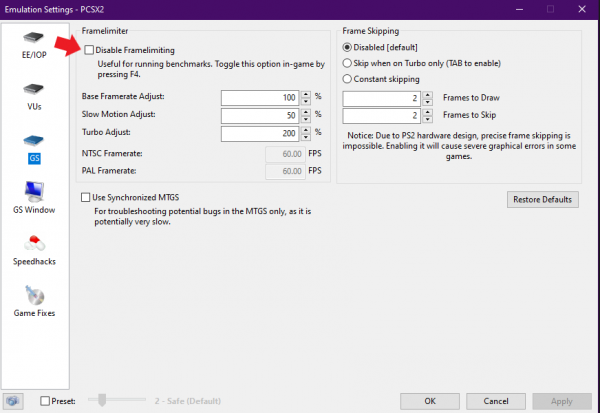This screenshot has width=600, height=413.
Task: Enable the Preset checkbox
Action: (46, 401)
